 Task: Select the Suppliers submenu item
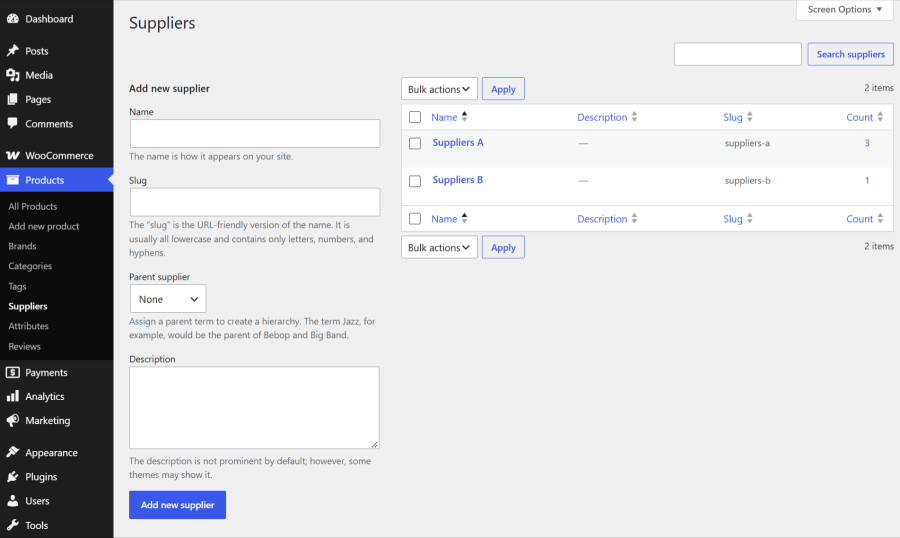(28, 306)
